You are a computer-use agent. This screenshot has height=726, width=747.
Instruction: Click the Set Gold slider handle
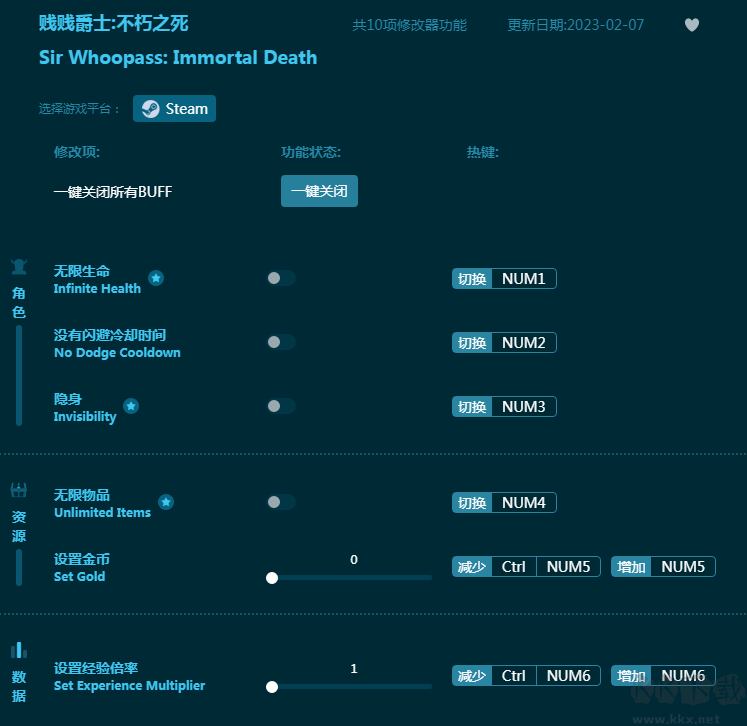click(272, 578)
